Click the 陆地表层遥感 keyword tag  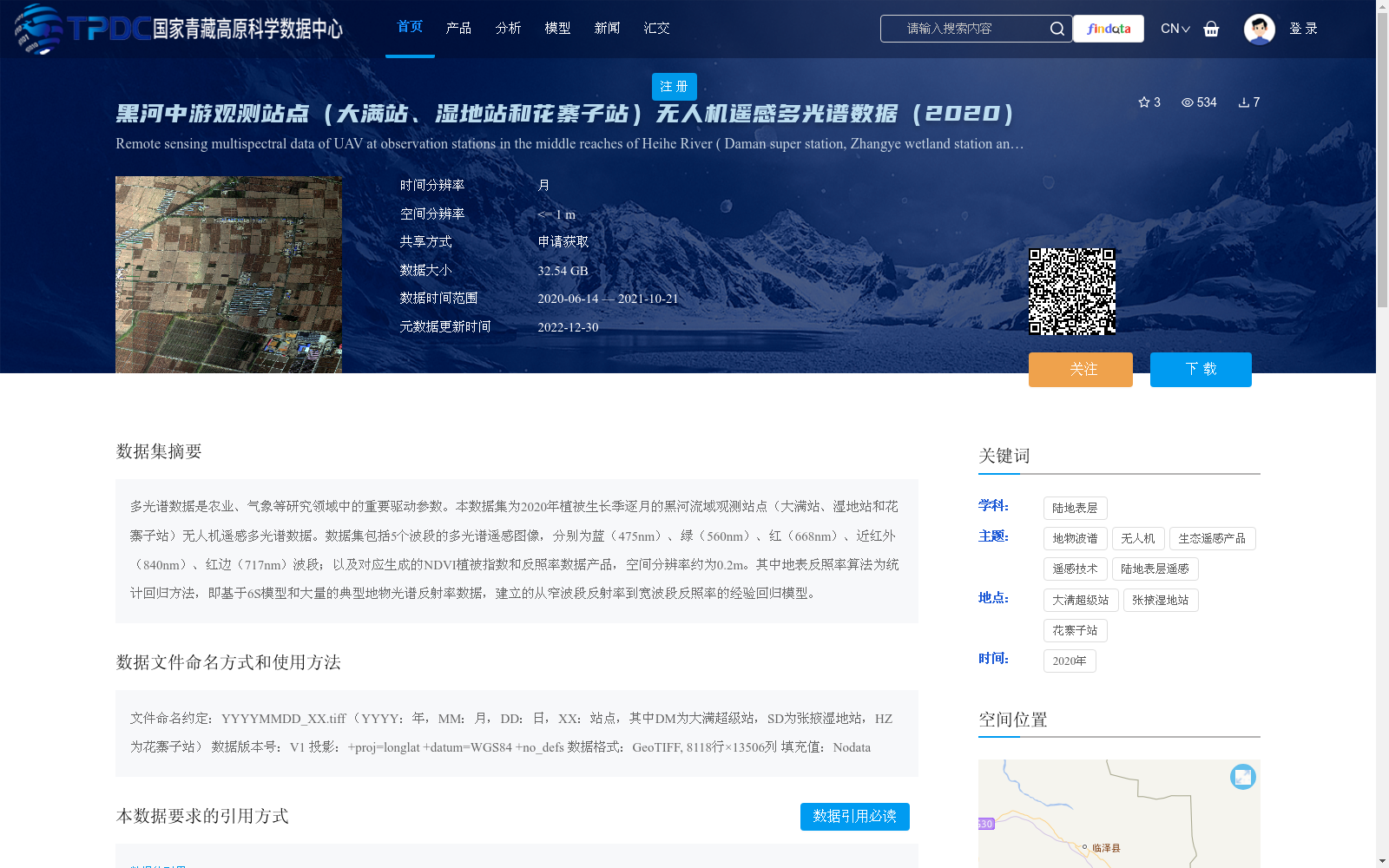(x=1155, y=569)
